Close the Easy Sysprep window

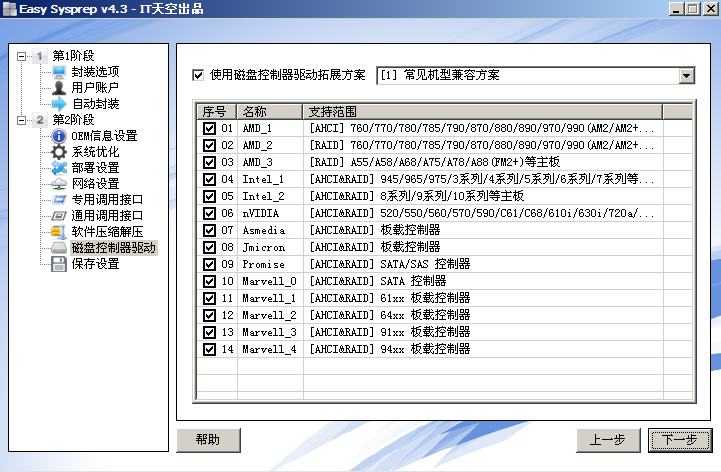(710, 9)
